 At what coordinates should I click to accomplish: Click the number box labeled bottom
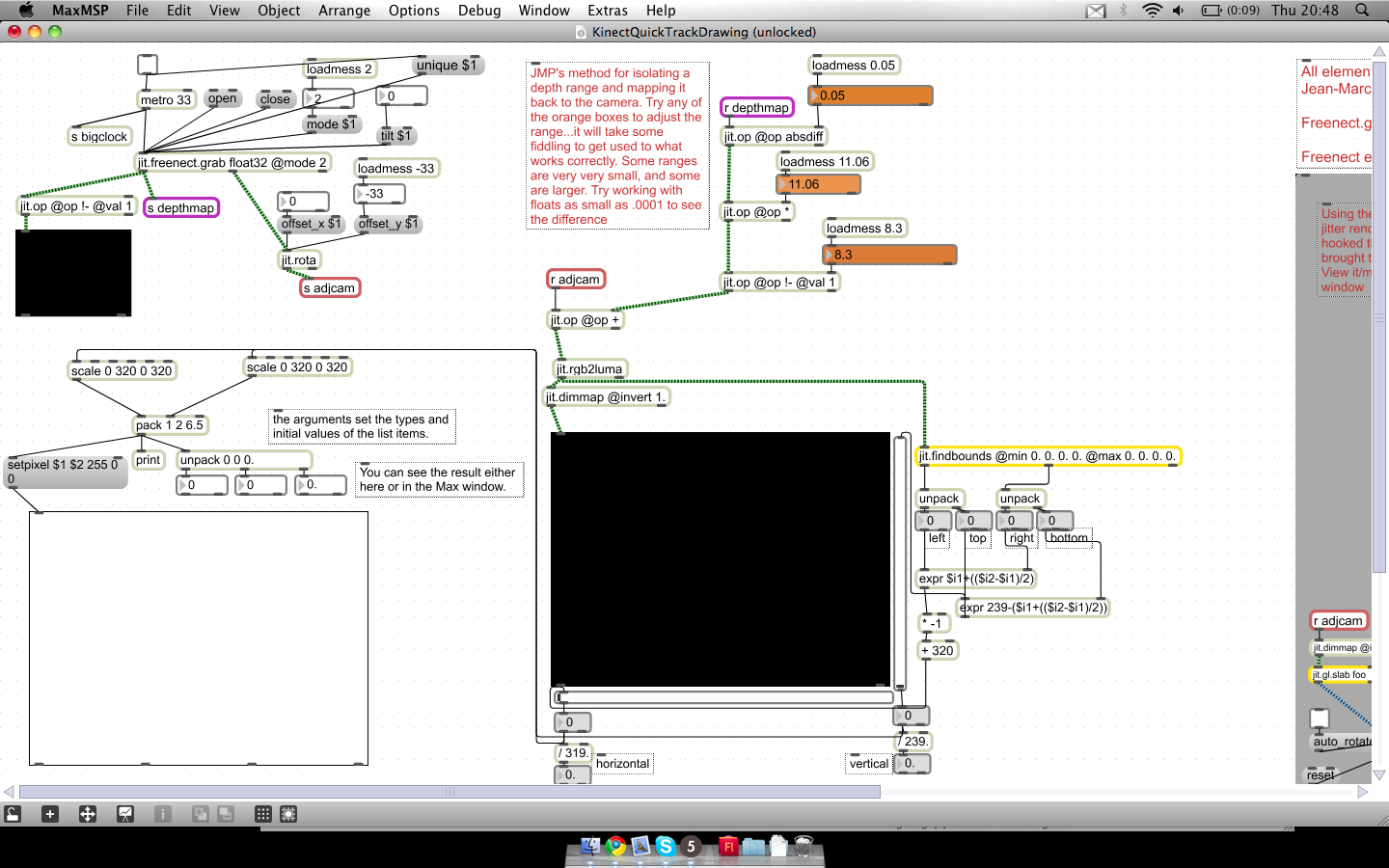pos(1055,521)
